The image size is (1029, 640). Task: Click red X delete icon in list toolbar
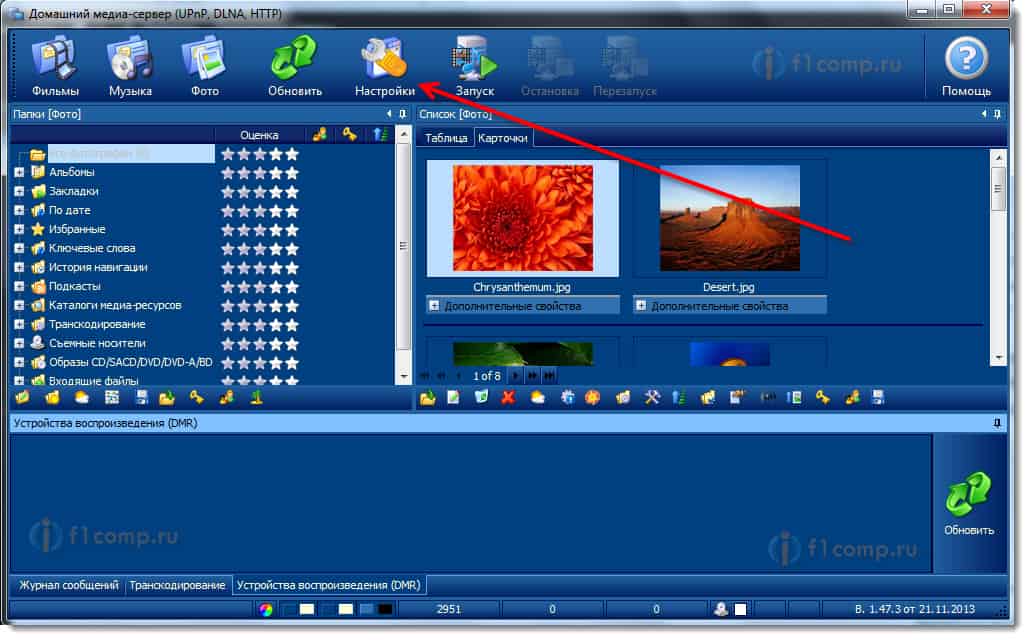[x=508, y=398]
